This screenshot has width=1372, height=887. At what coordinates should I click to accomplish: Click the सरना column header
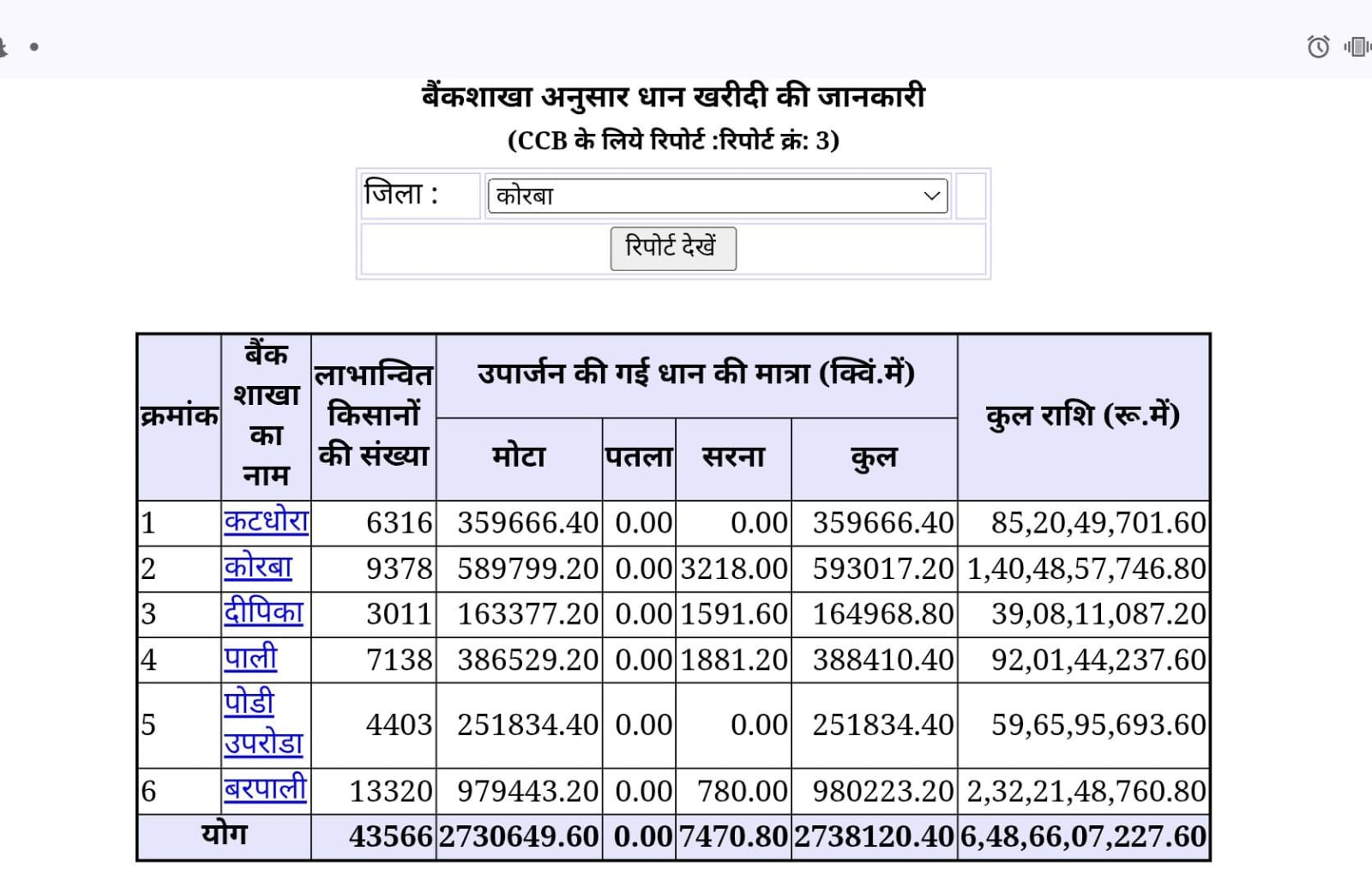pos(733,457)
